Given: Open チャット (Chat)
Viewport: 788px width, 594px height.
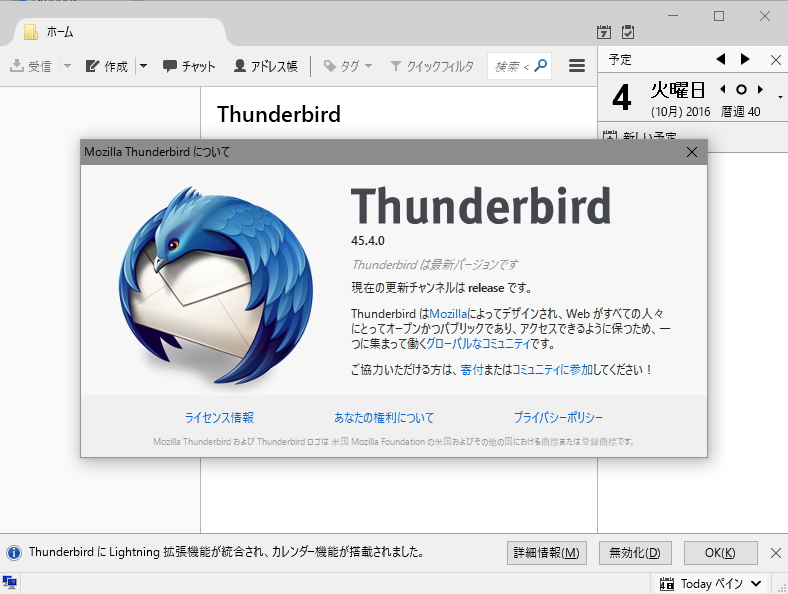Looking at the screenshot, I should coord(189,66).
